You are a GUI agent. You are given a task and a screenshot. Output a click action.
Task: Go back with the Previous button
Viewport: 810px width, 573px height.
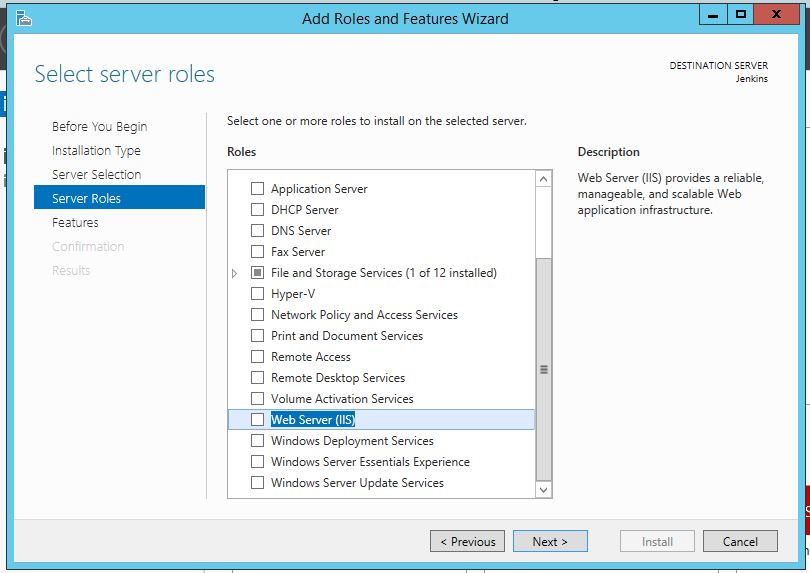(467, 542)
